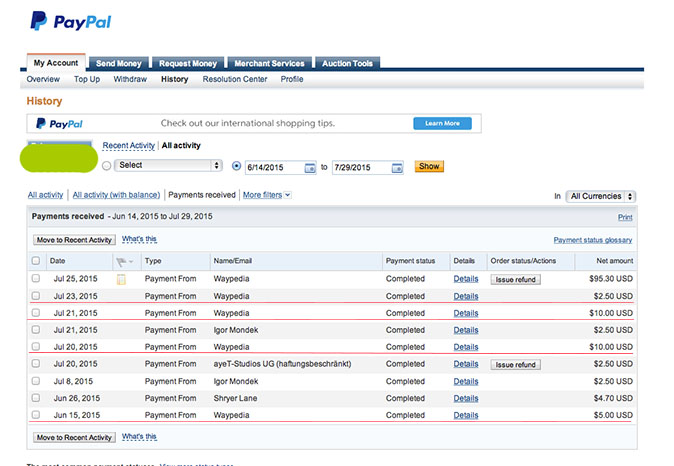Open the Select activity type dropdown

[168, 165]
